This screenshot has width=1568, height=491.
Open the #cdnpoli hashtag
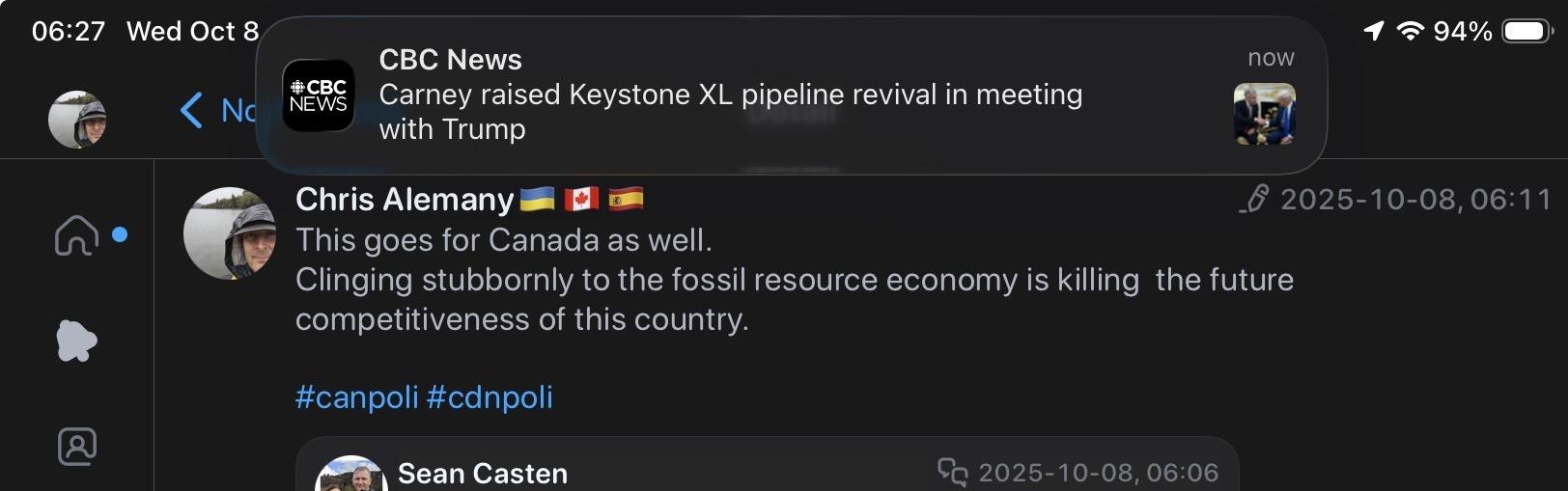tap(490, 397)
